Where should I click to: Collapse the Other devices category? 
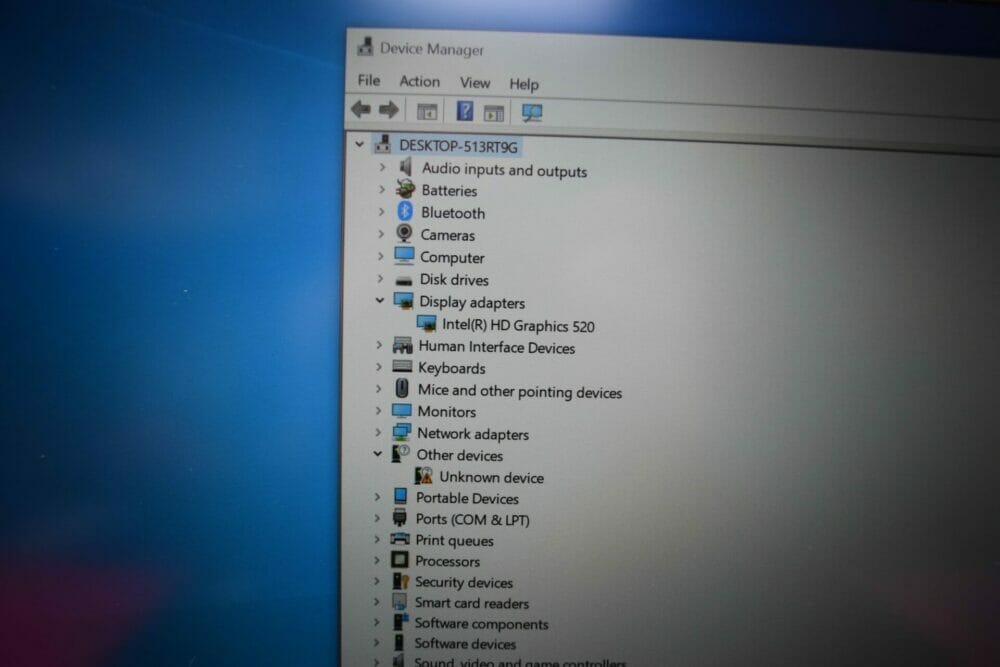(378, 454)
